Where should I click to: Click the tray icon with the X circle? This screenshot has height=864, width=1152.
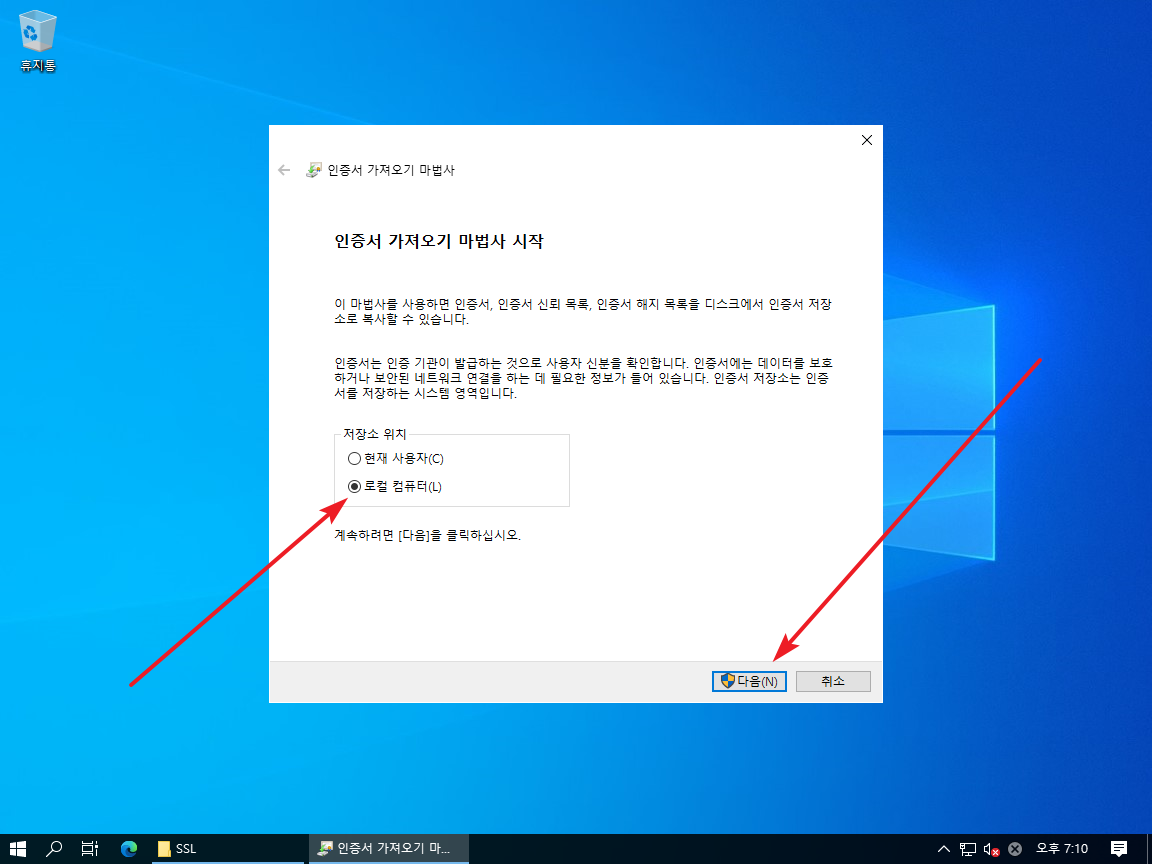click(1015, 849)
